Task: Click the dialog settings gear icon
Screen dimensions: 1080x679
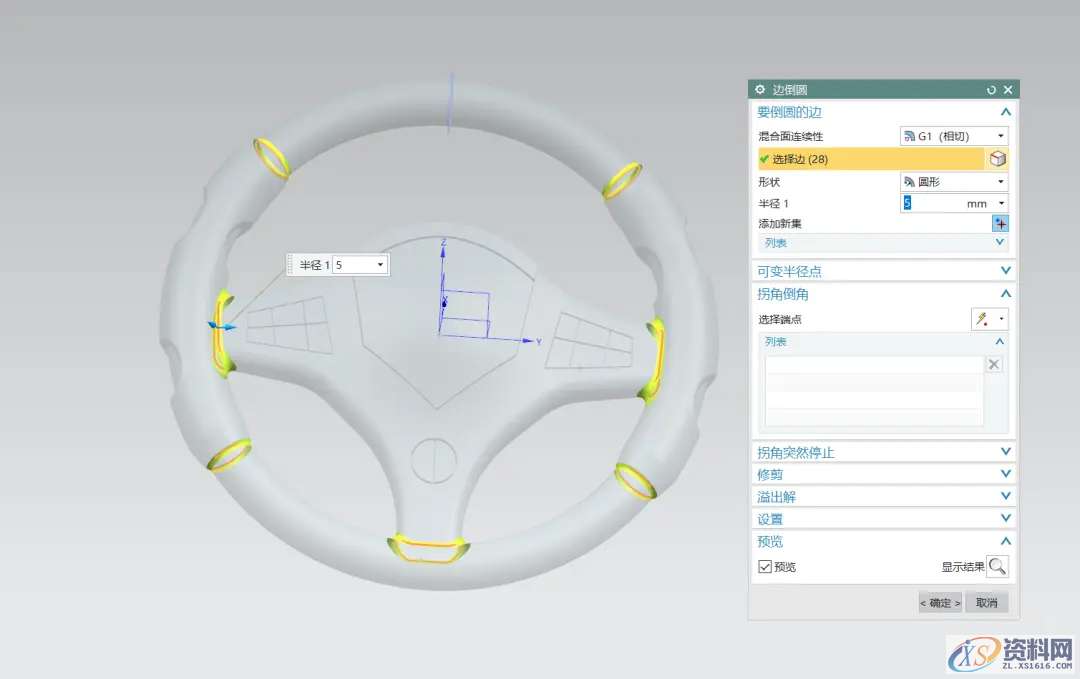Action: (760, 90)
